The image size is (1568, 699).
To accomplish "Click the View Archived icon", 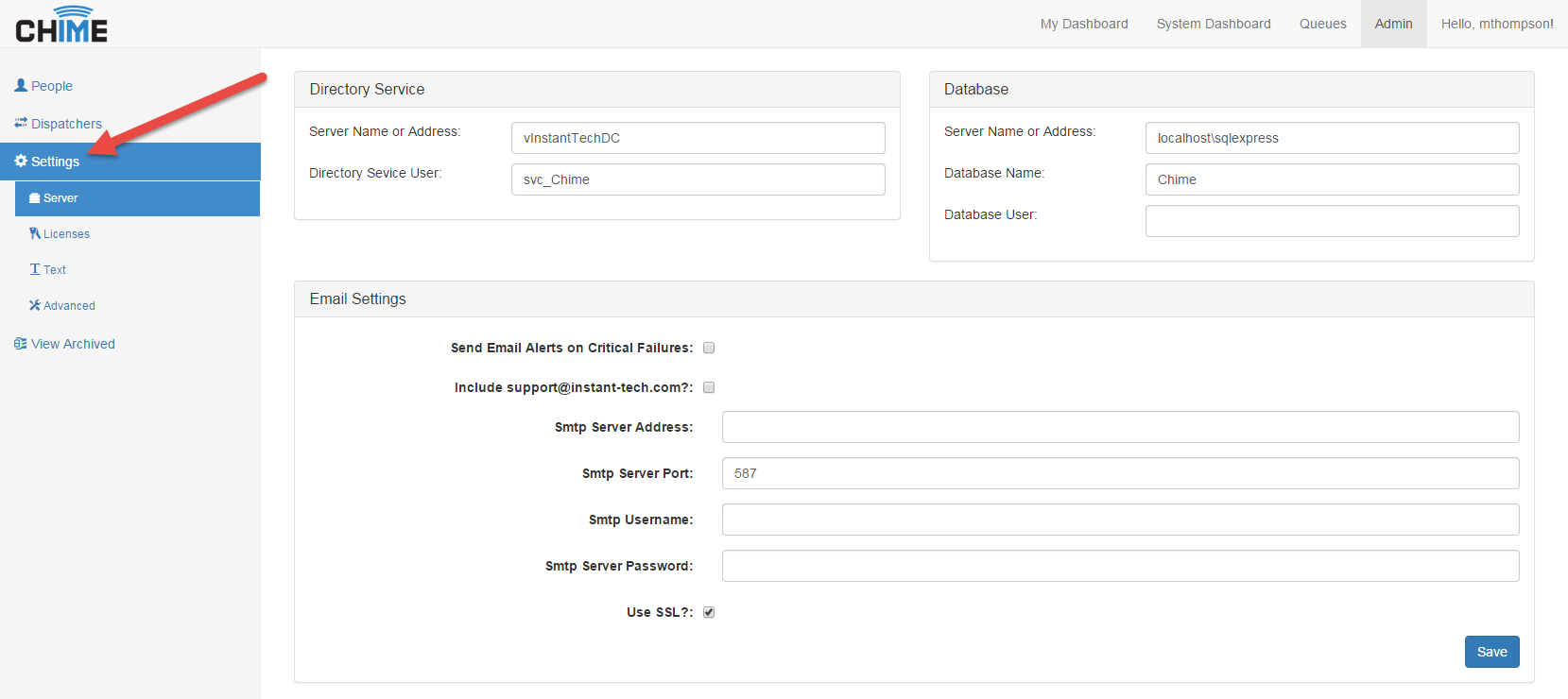I will coord(21,344).
